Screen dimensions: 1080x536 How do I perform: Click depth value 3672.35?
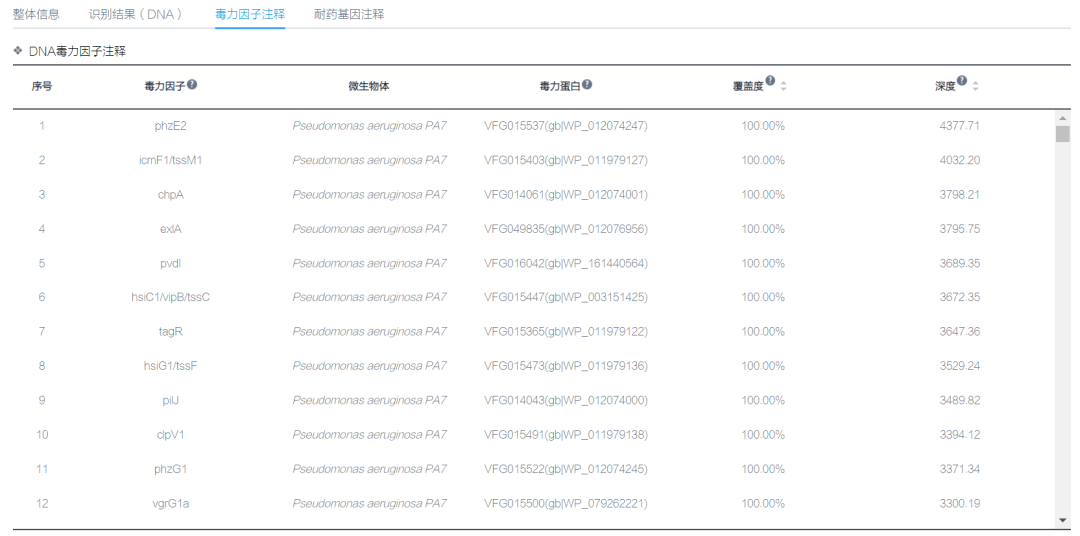959,298
